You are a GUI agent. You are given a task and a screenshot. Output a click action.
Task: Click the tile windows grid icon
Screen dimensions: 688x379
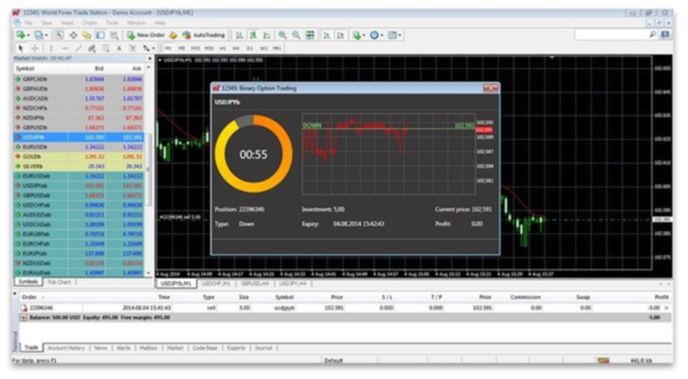(x=310, y=35)
